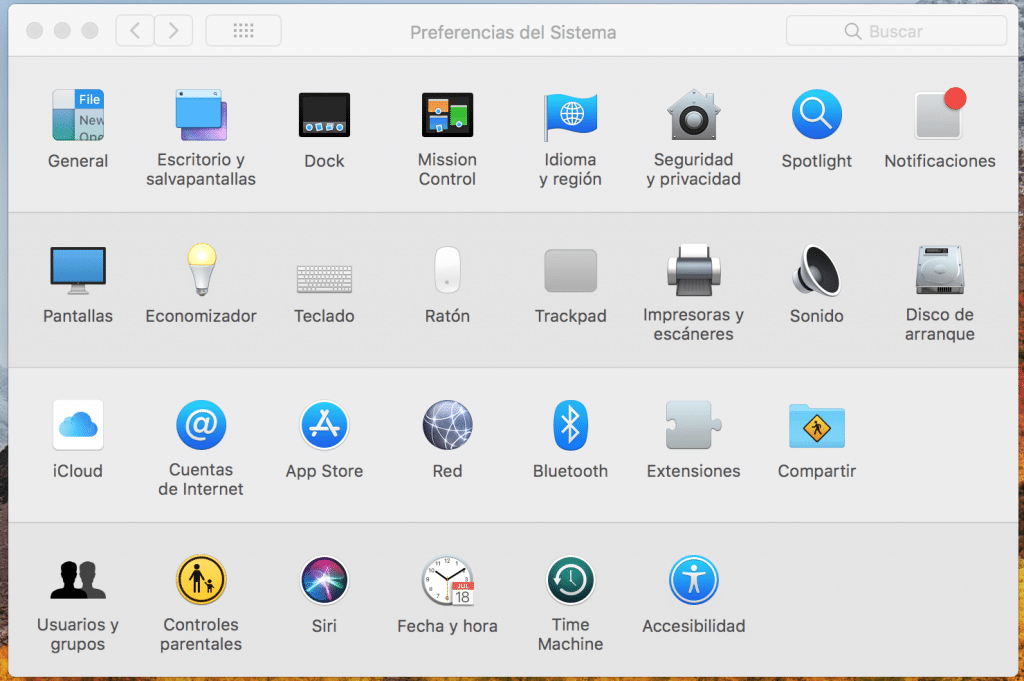Viewport: 1024px width, 681px height.
Task: Open Escritorio y salvapantallas preferences
Action: (x=201, y=116)
